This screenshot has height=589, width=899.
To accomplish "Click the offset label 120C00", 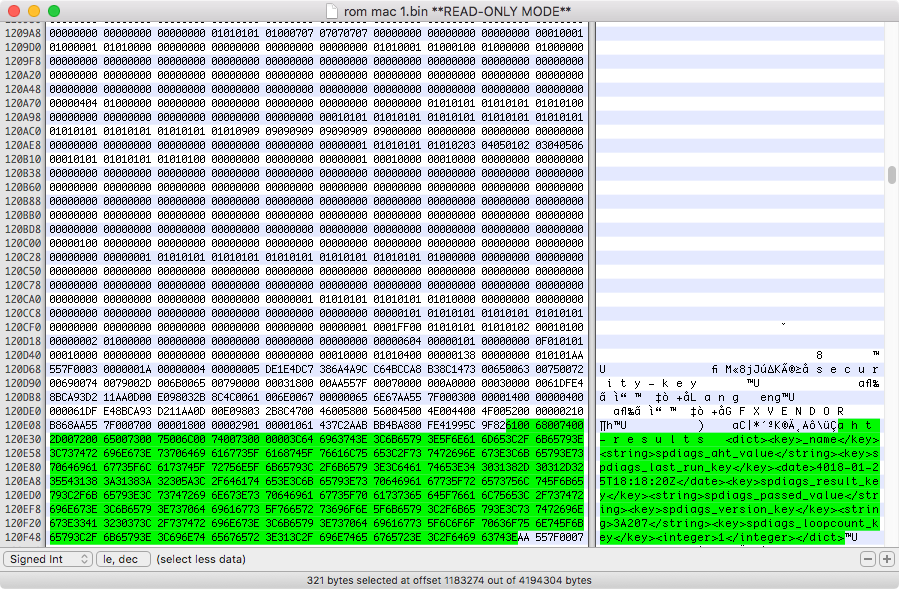I will tap(23, 243).
